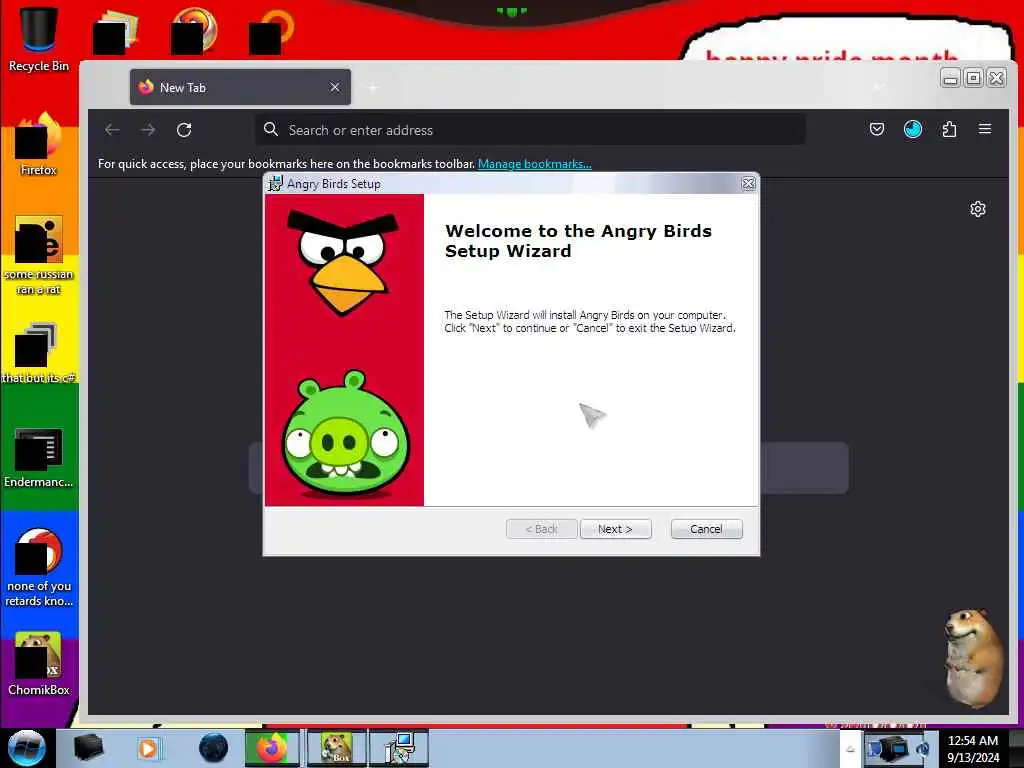The image size is (1024, 768).
Task: Open Endermanc... desktop icon
Action: tap(39, 458)
